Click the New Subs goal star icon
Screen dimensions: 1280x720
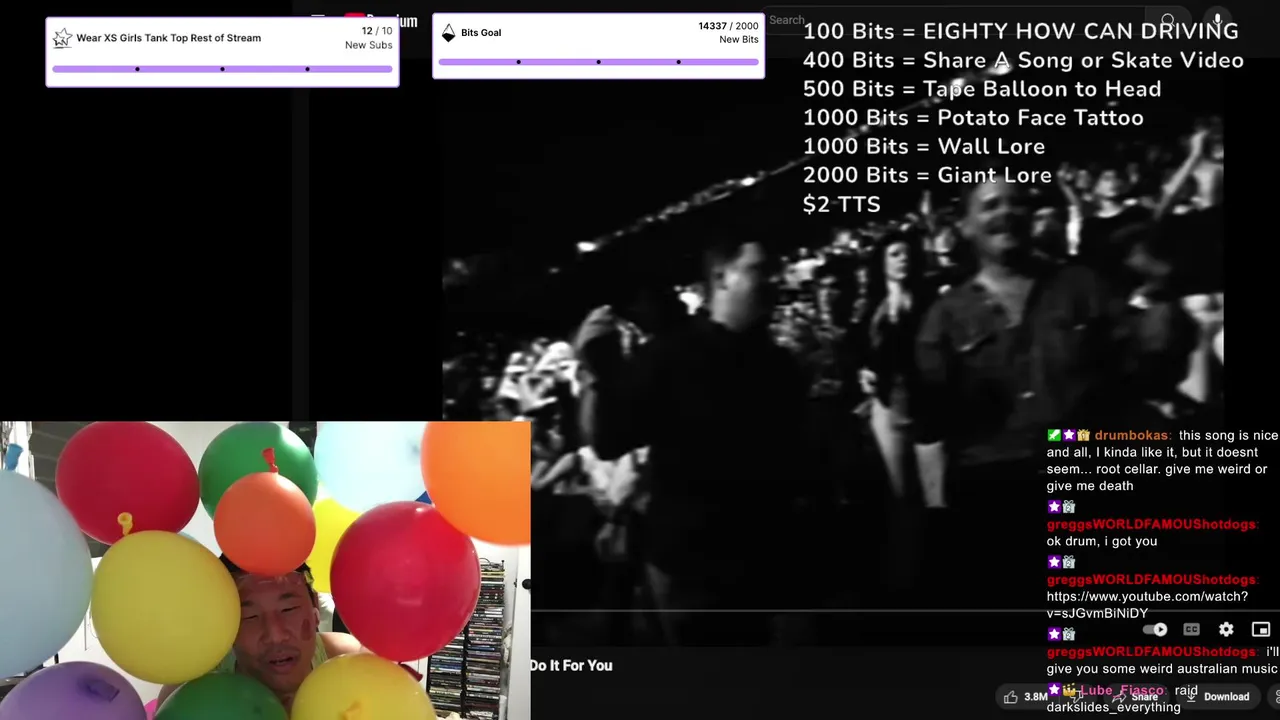click(x=62, y=39)
